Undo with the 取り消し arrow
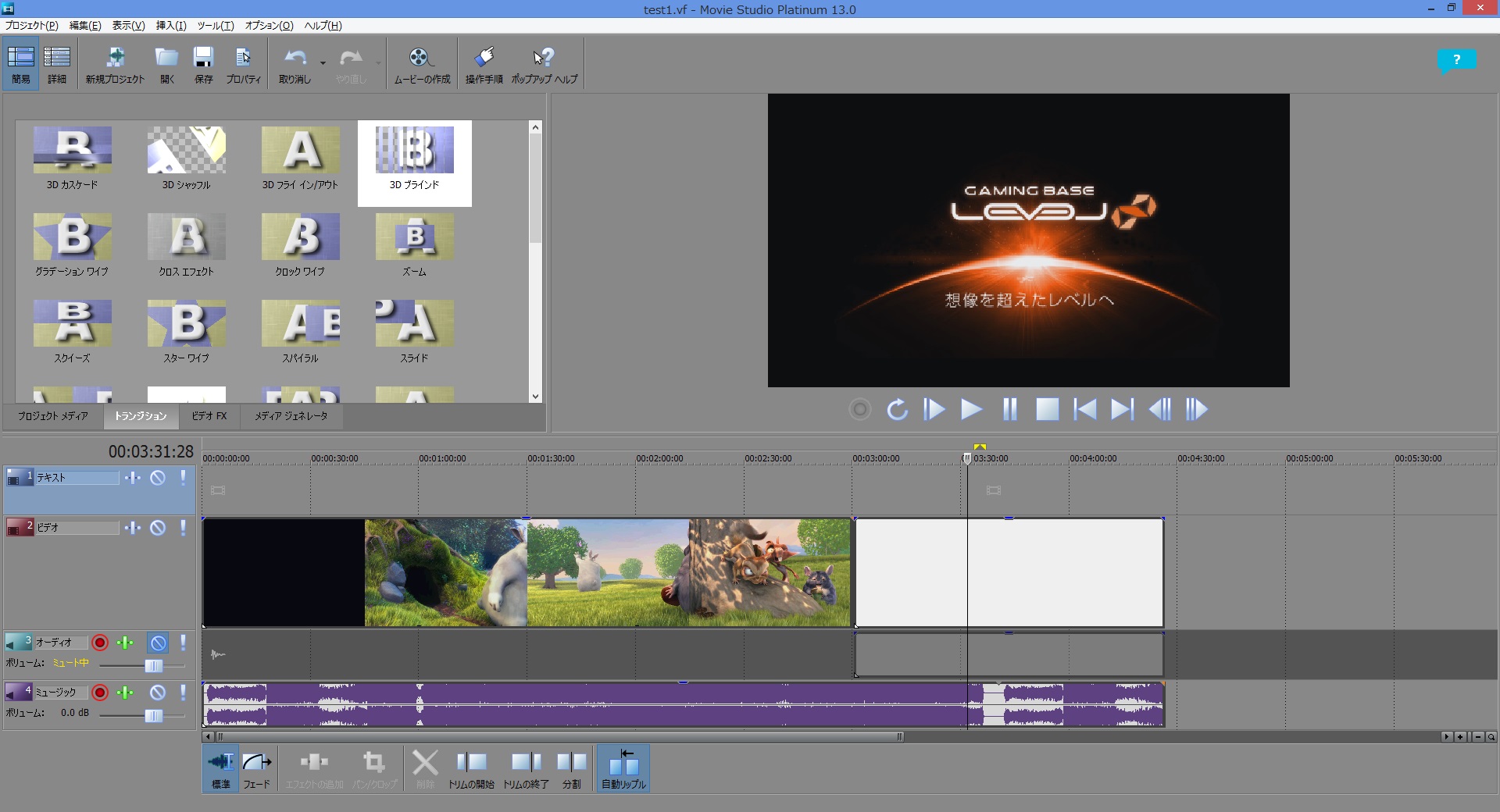1500x812 pixels. coord(295,64)
